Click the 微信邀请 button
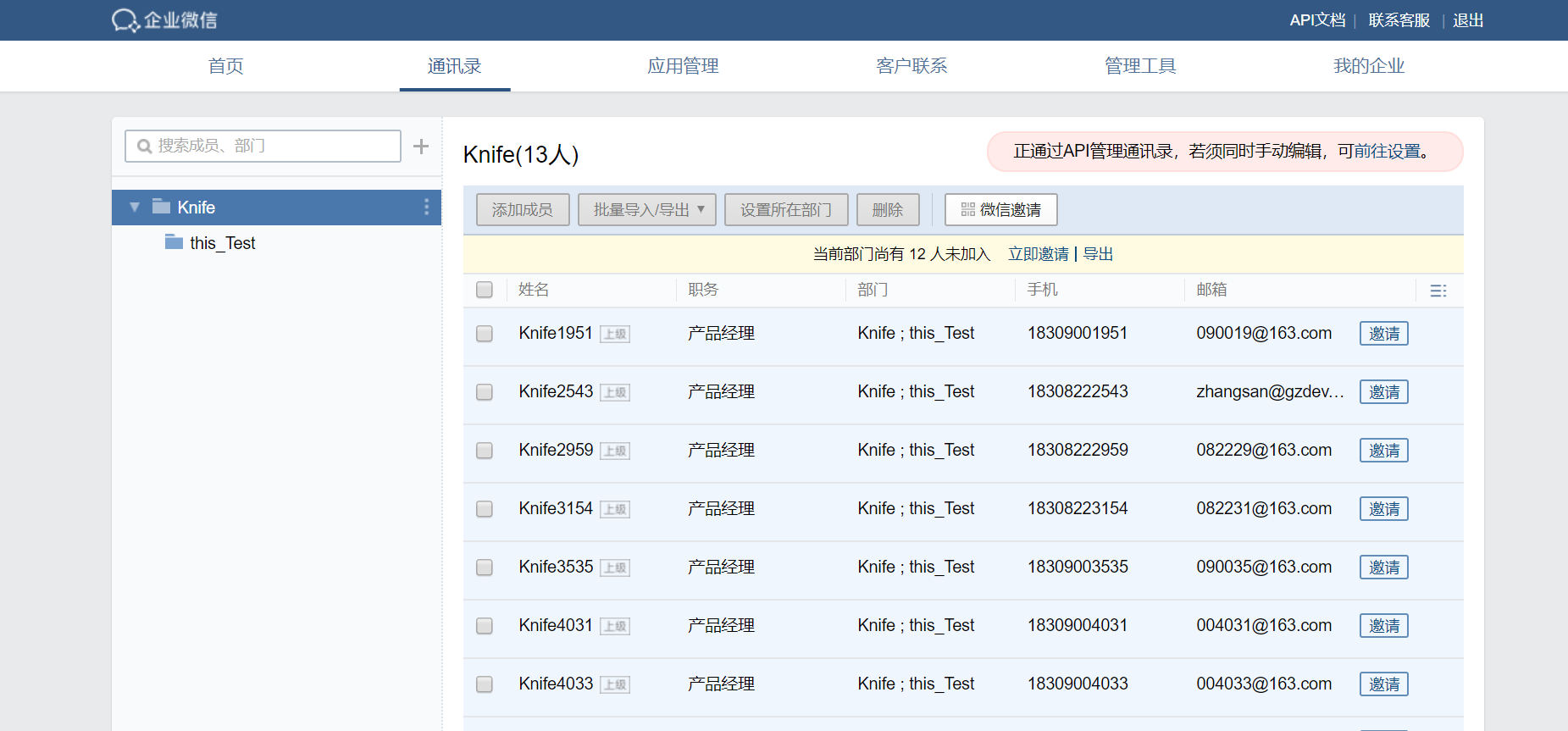Viewport: 1568px width, 731px height. (x=1001, y=210)
